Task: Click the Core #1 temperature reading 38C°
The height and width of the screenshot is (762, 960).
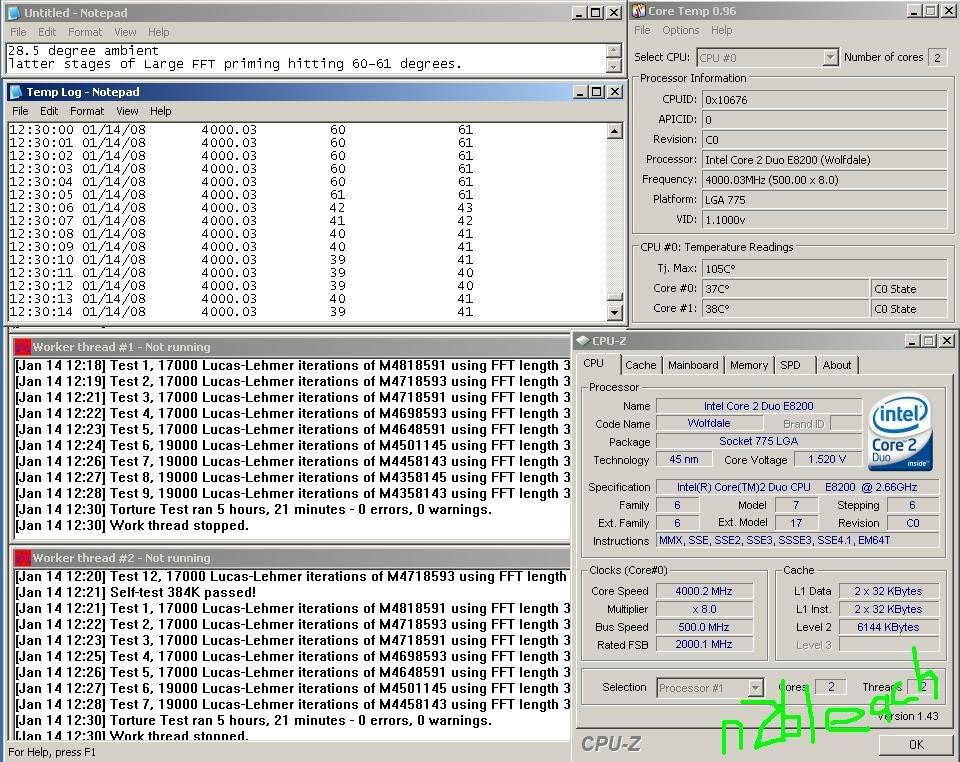Action: 785,308
